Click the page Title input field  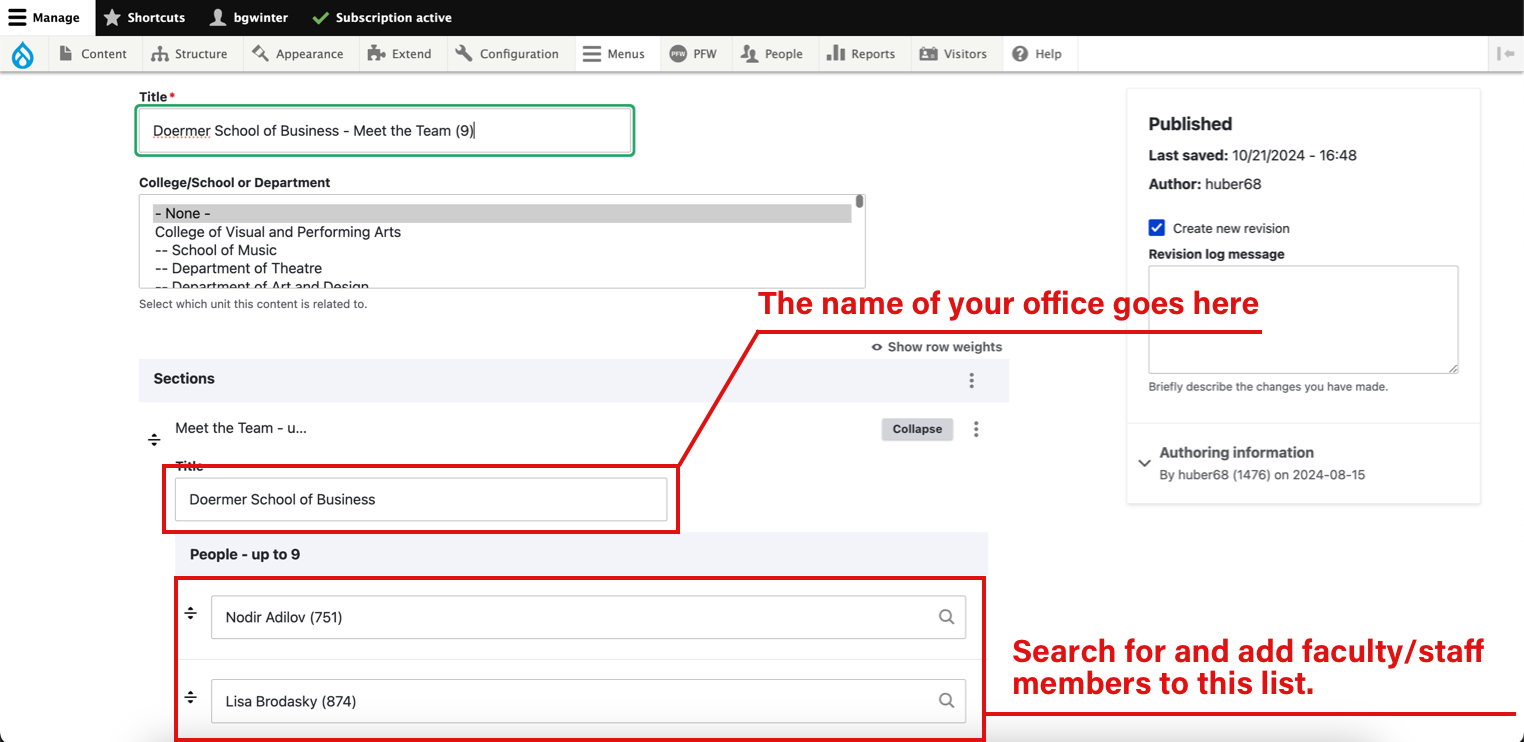pyautogui.click(x=385, y=130)
